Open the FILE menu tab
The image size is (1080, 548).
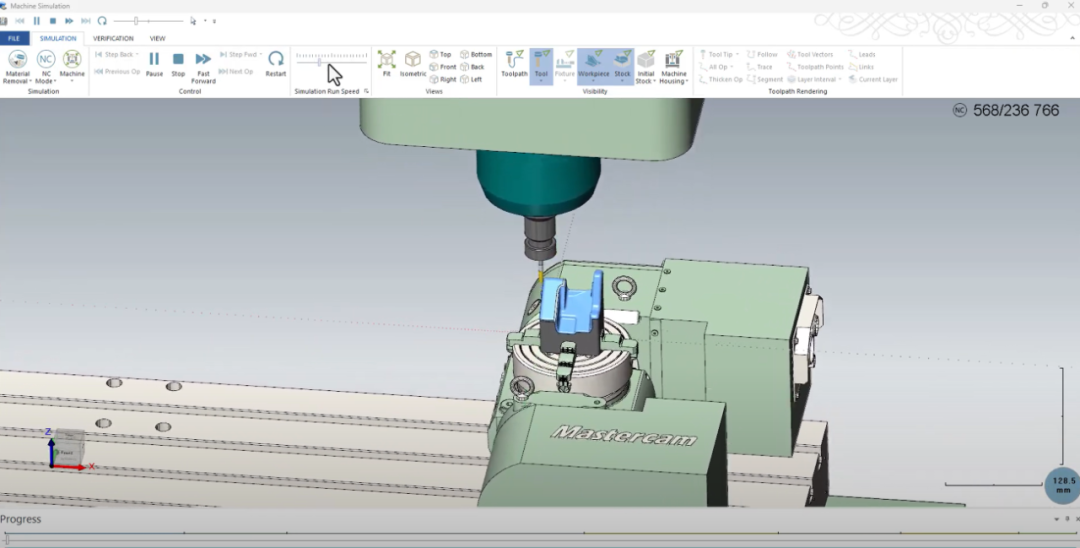[14, 39]
